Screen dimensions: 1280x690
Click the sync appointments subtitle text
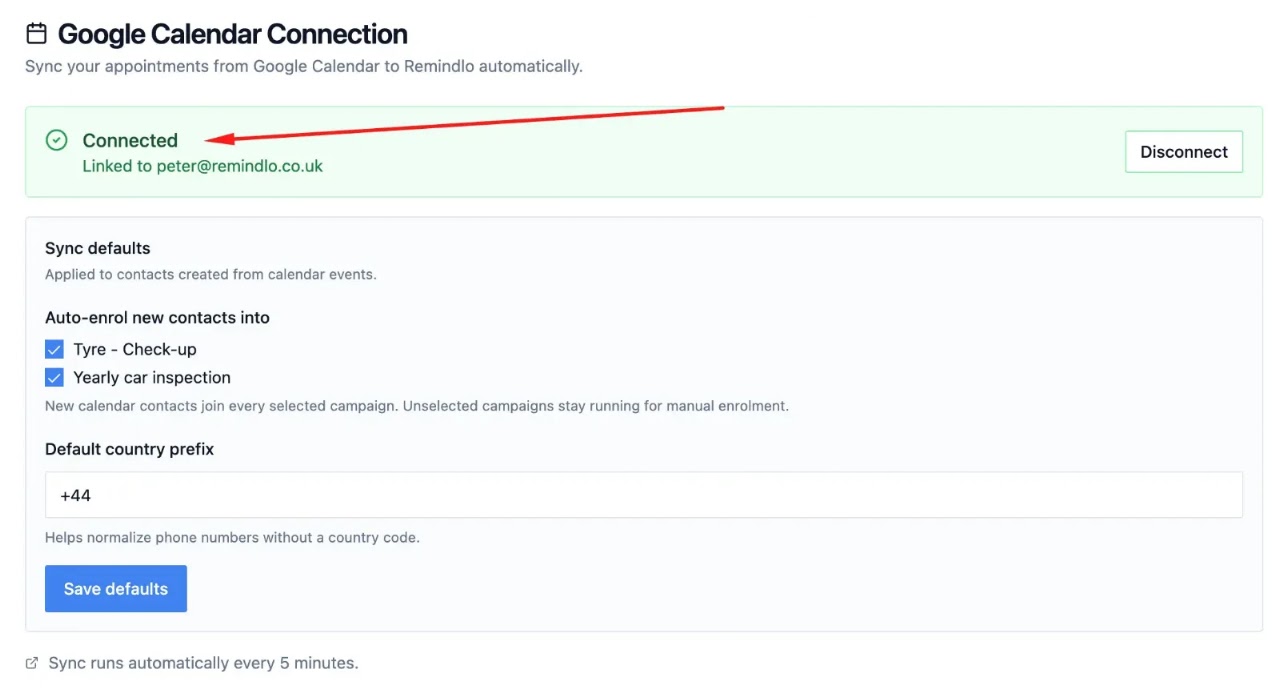click(304, 66)
